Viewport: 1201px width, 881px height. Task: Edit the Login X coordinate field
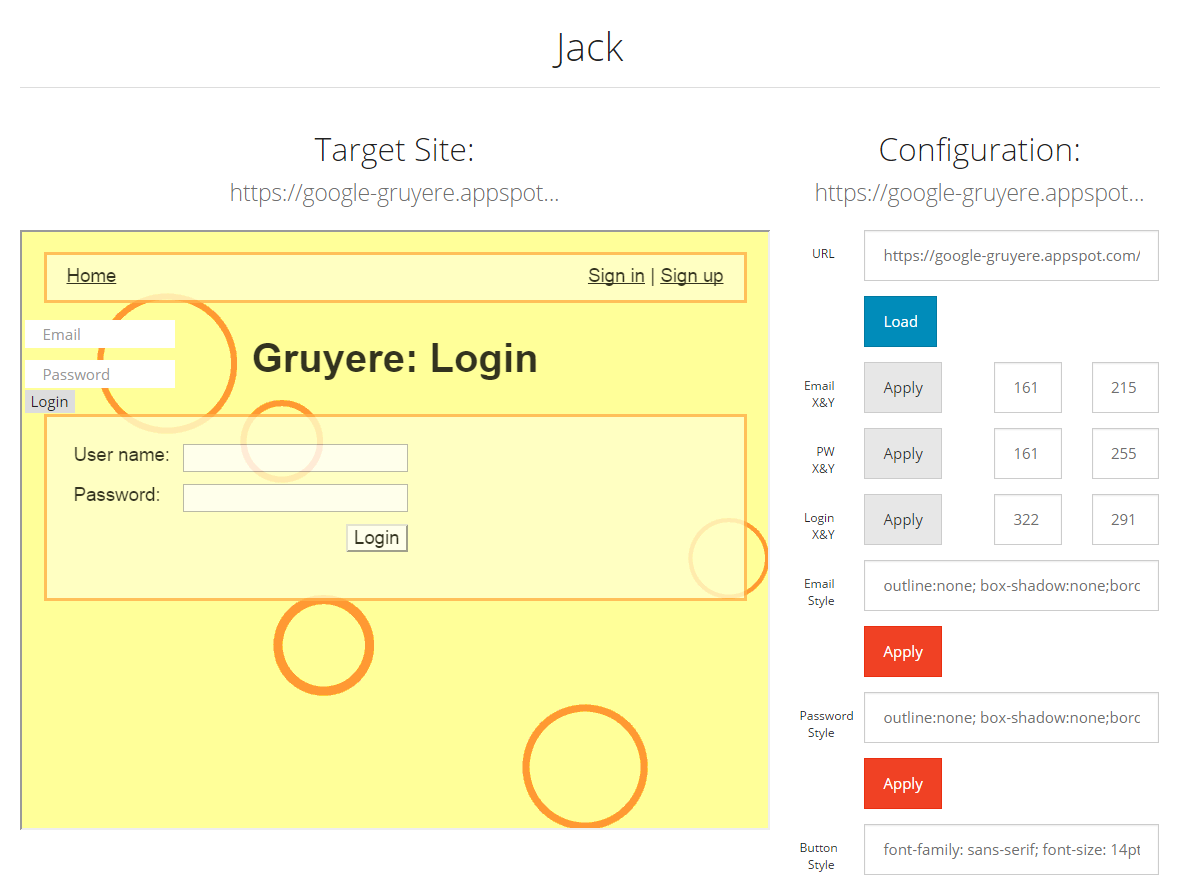tap(1027, 520)
